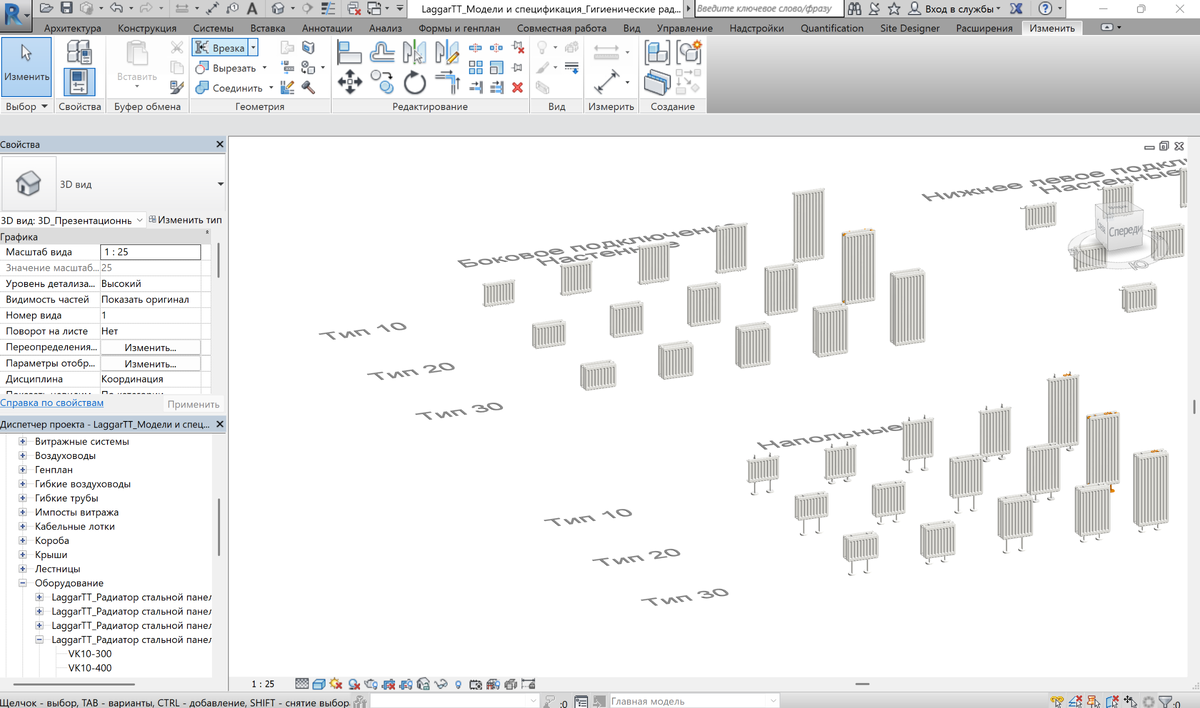Toggle the Unlocked 3D View house icon
The height and width of the screenshot is (708, 1200).
coord(423,684)
